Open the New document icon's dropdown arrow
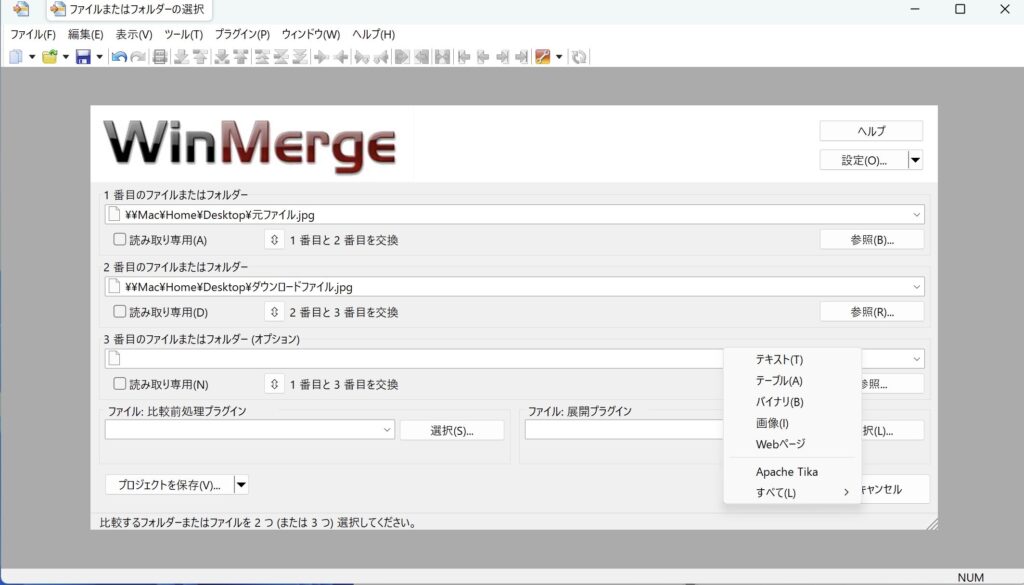Viewport: 1024px width, 585px height. point(32,57)
